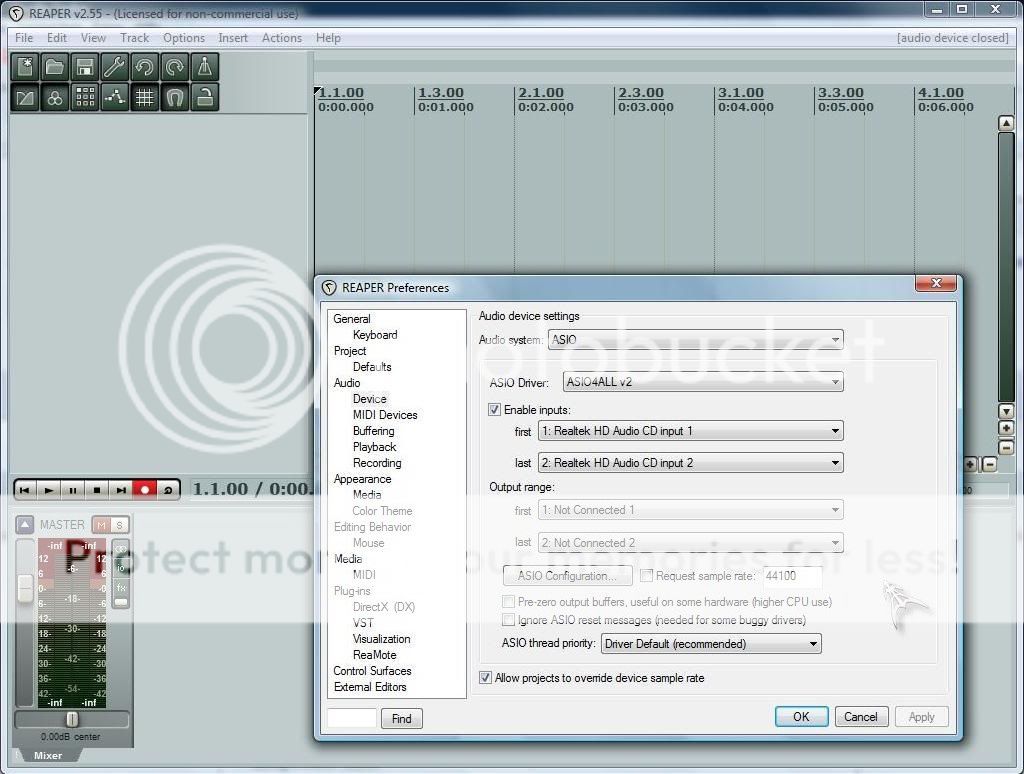The width and height of the screenshot is (1024, 774).
Task: Toggle item grouping three-circles icon
Action: [55, 97]
